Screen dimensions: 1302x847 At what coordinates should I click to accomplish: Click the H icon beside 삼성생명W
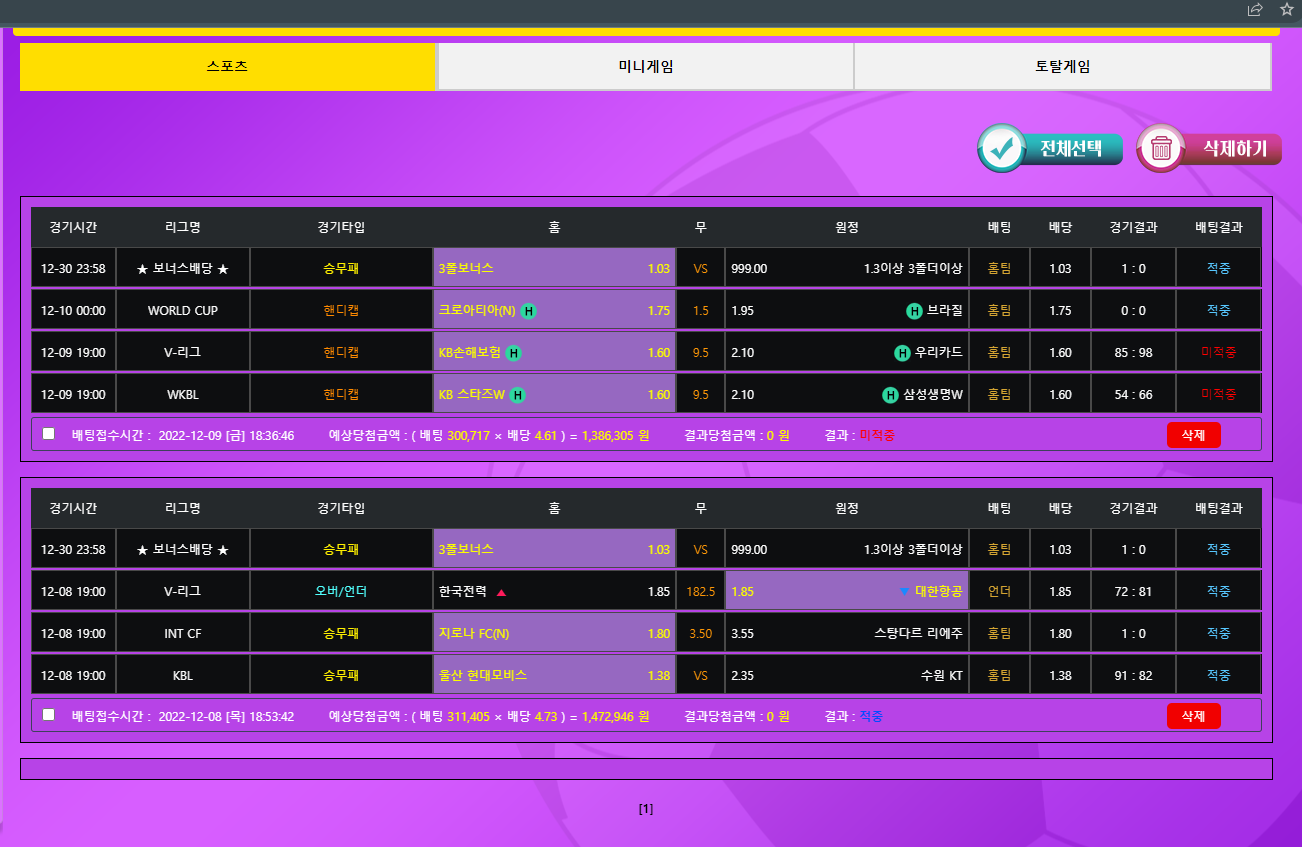(890, 395)
